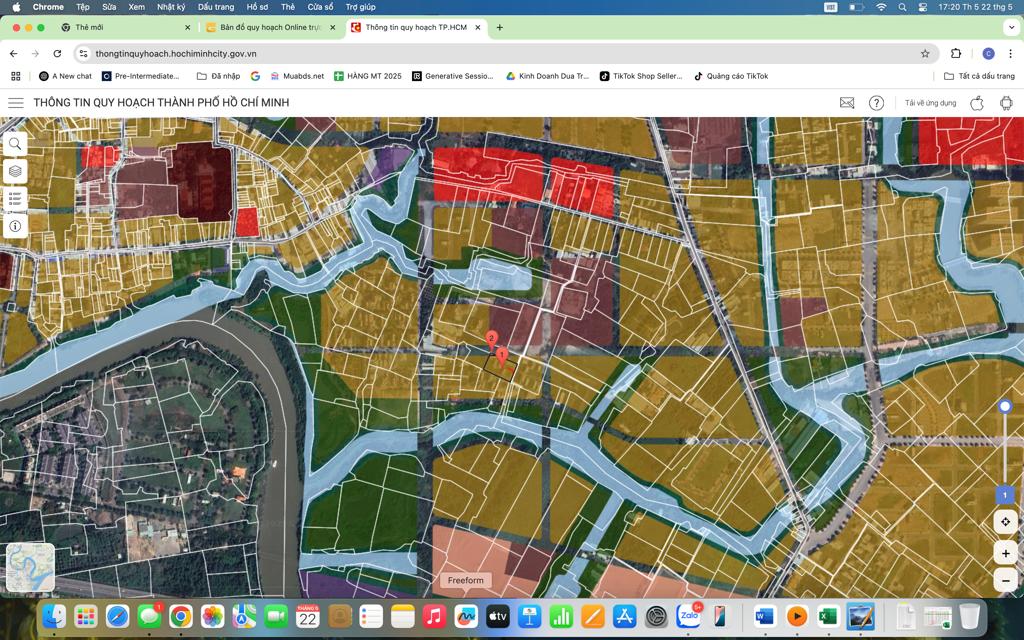1024x640 pixels.
Task: Open the map information panel
Action: (x=15, y=226)
